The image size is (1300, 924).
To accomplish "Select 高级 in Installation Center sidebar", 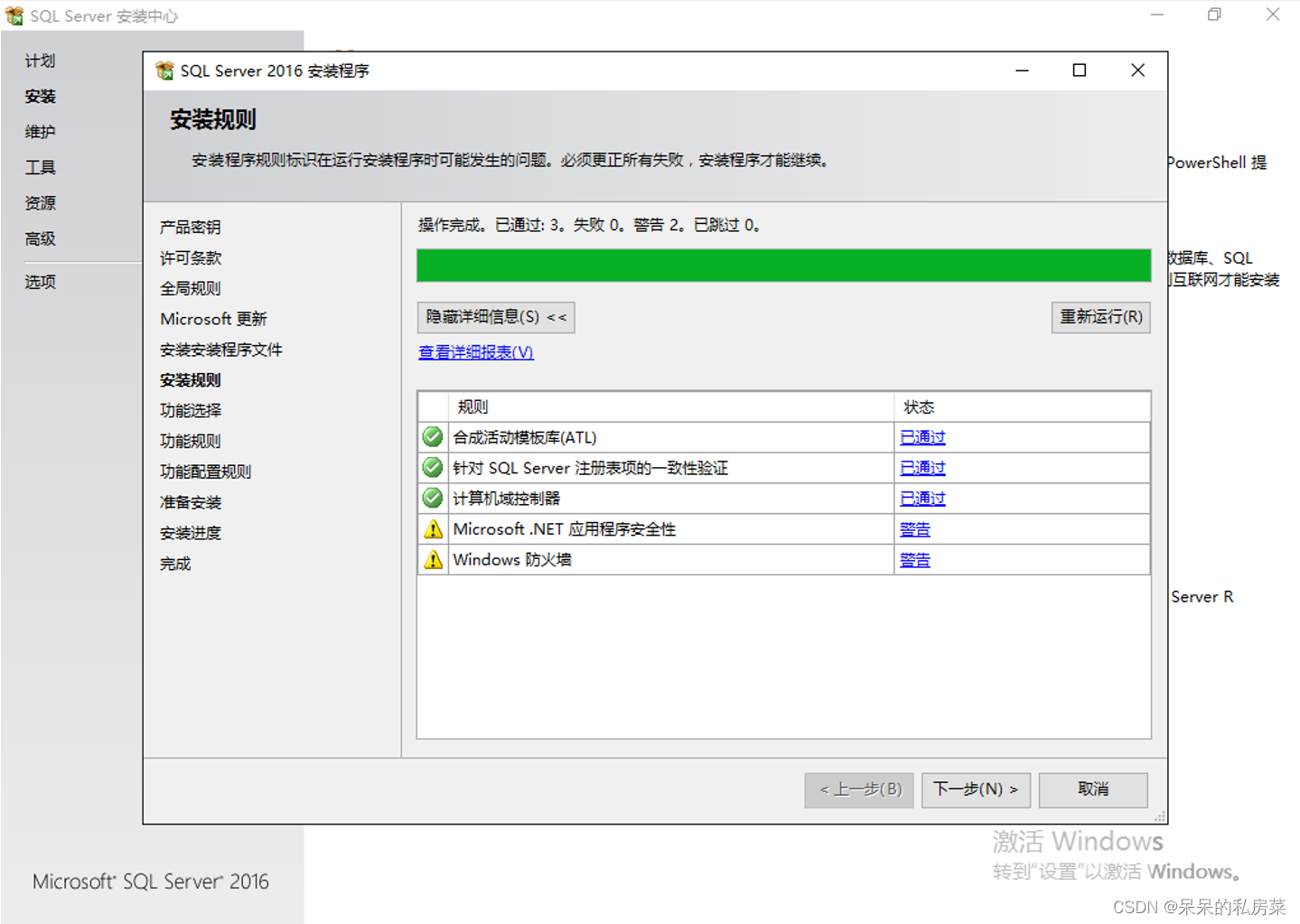I will pos(40,238).
